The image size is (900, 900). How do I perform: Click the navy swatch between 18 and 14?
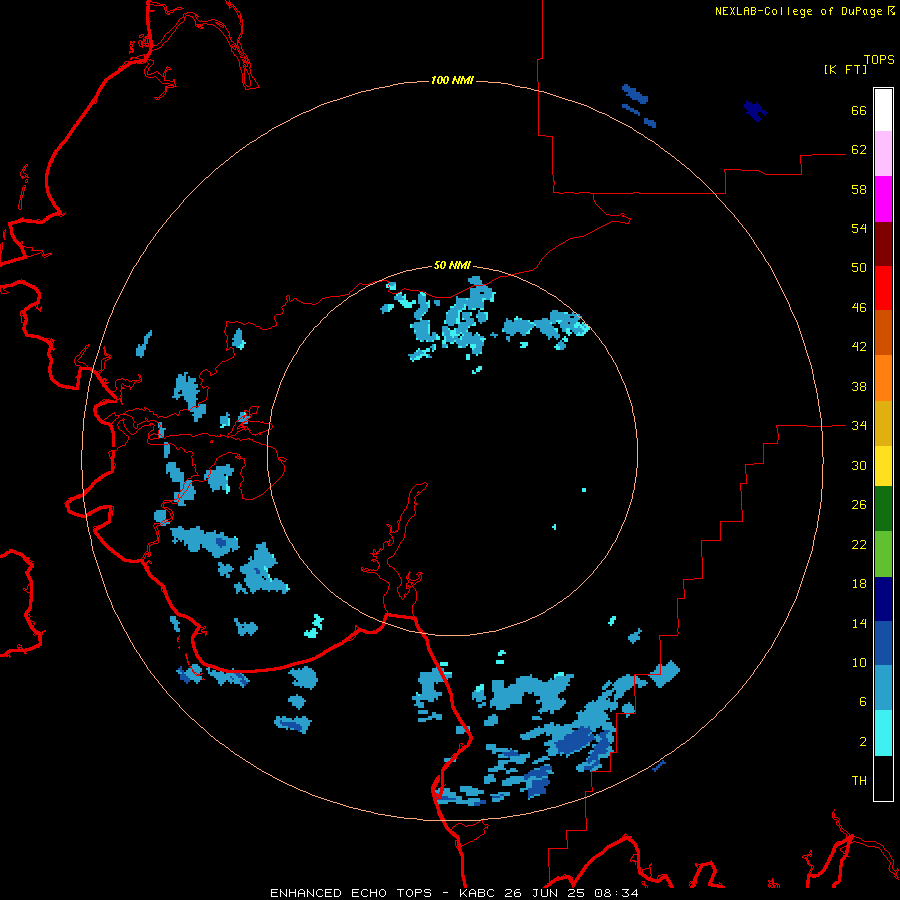pos(883,599)
